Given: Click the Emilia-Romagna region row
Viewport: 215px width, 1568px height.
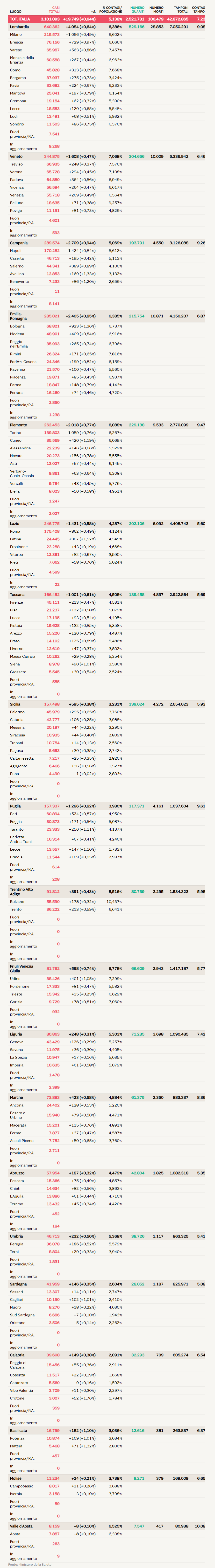Looking at the screenshot, I should pos(18,316).
